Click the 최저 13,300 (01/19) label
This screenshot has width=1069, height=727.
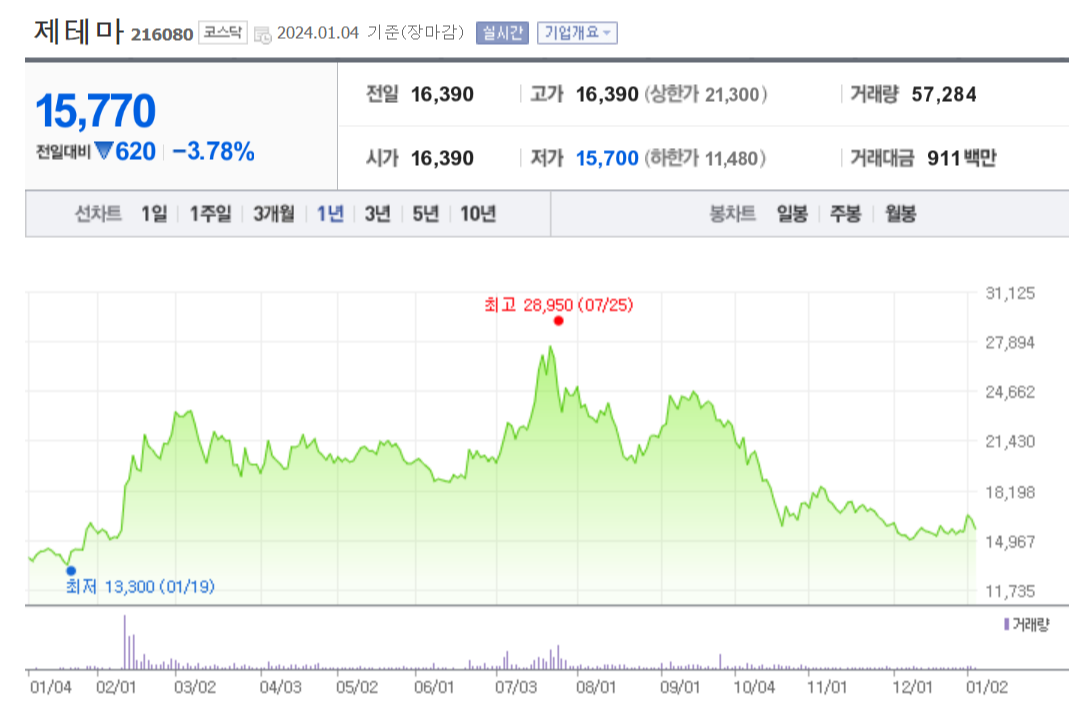coord(140,587)
